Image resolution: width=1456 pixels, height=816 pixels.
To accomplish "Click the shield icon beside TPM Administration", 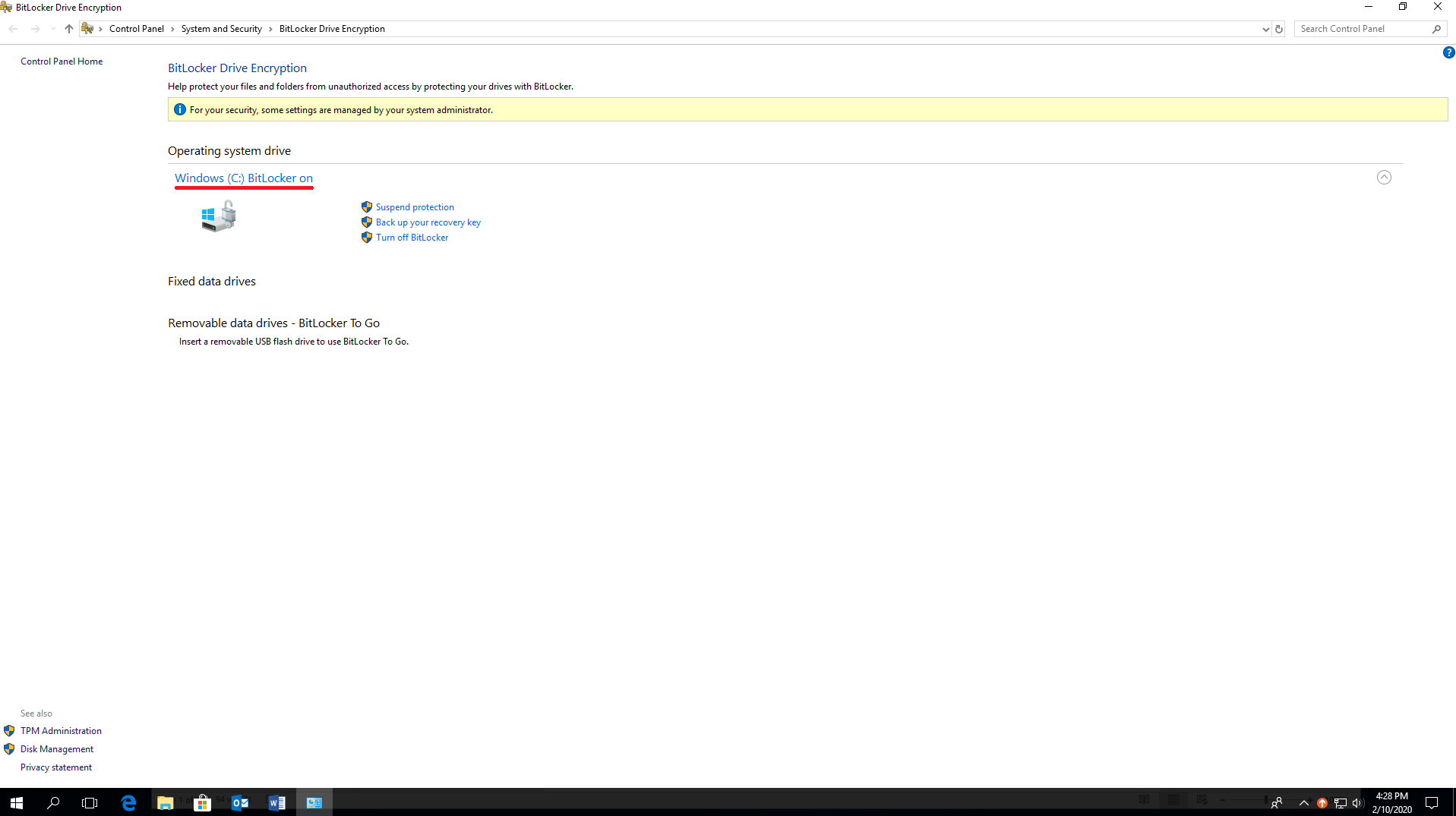I will pos(9,730).
